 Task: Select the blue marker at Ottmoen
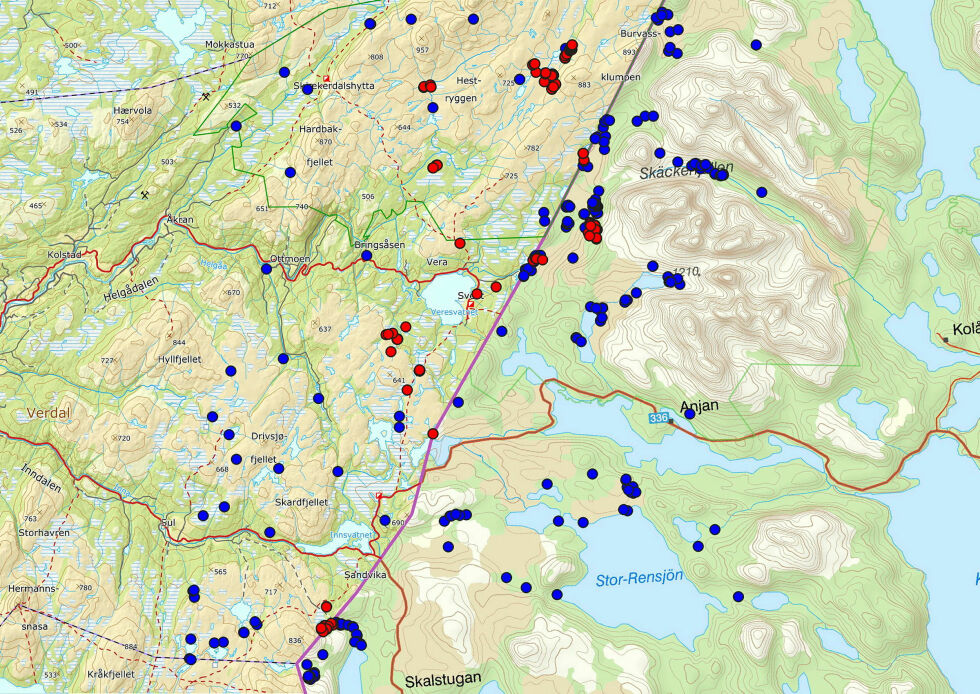coord(266,269)
